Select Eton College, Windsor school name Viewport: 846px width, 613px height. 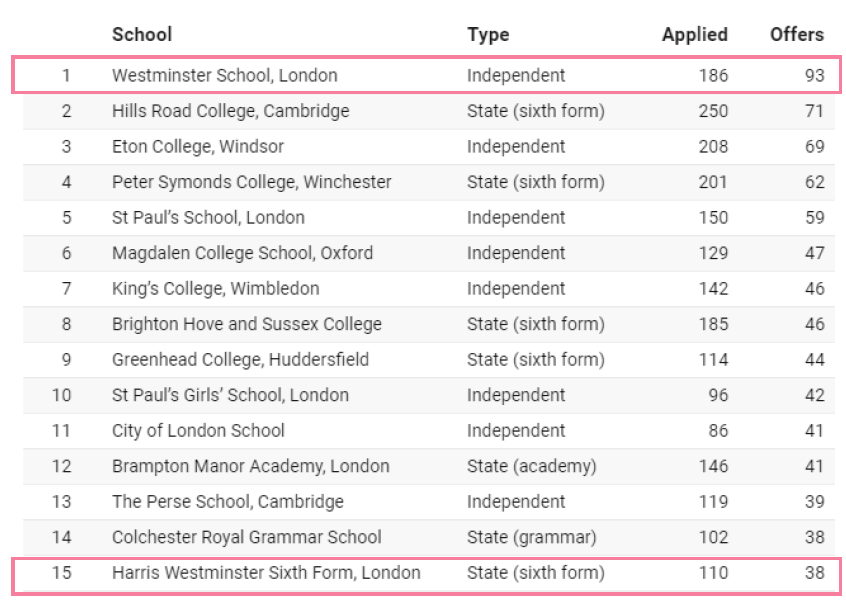tap(198, 146)
